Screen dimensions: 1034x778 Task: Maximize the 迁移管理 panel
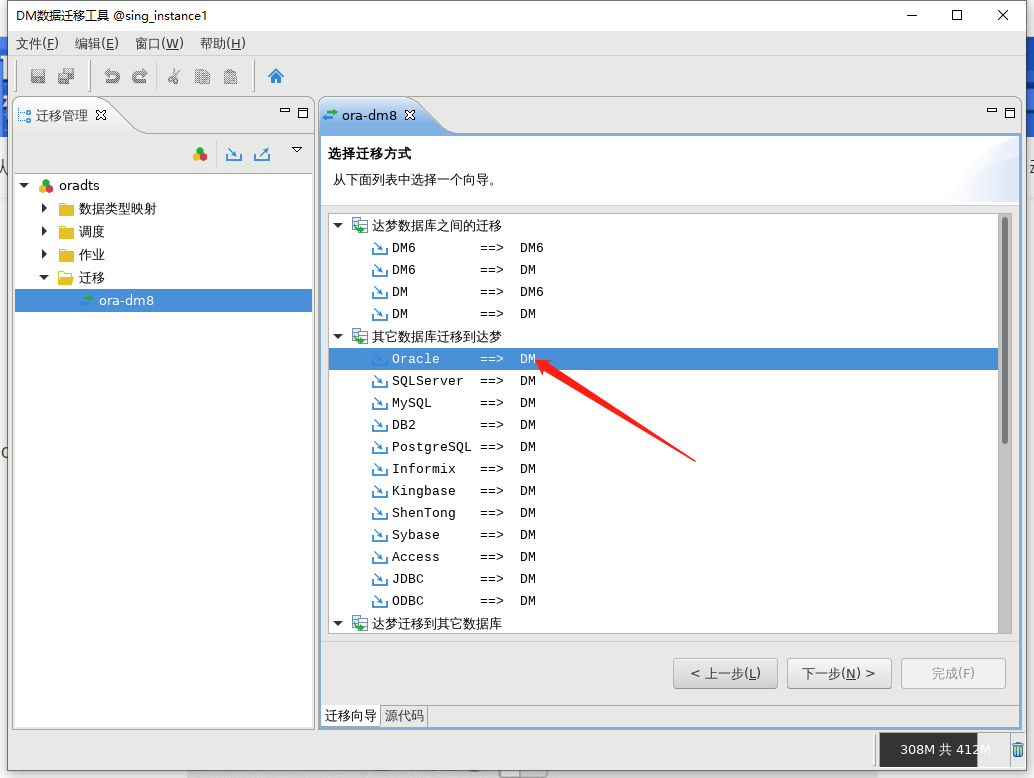303,113
